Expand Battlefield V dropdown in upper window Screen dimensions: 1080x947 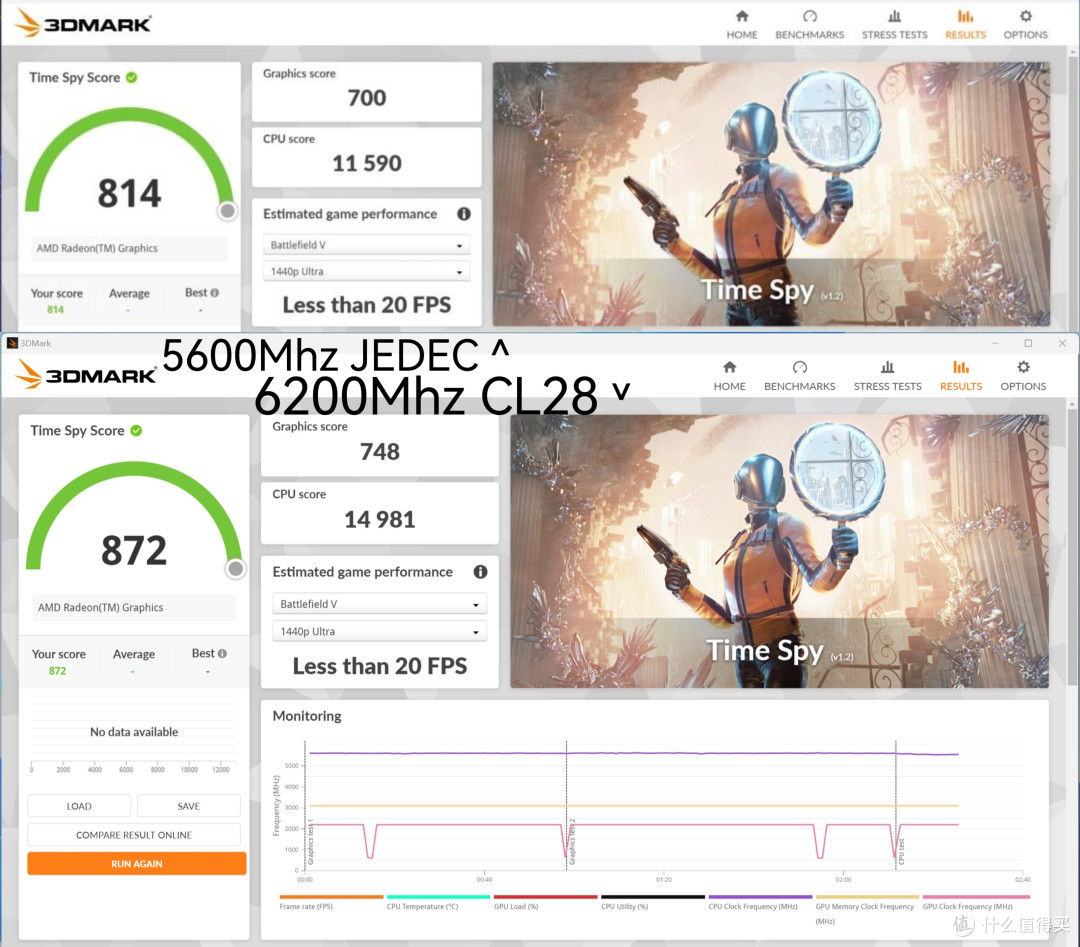coord(366,244)
